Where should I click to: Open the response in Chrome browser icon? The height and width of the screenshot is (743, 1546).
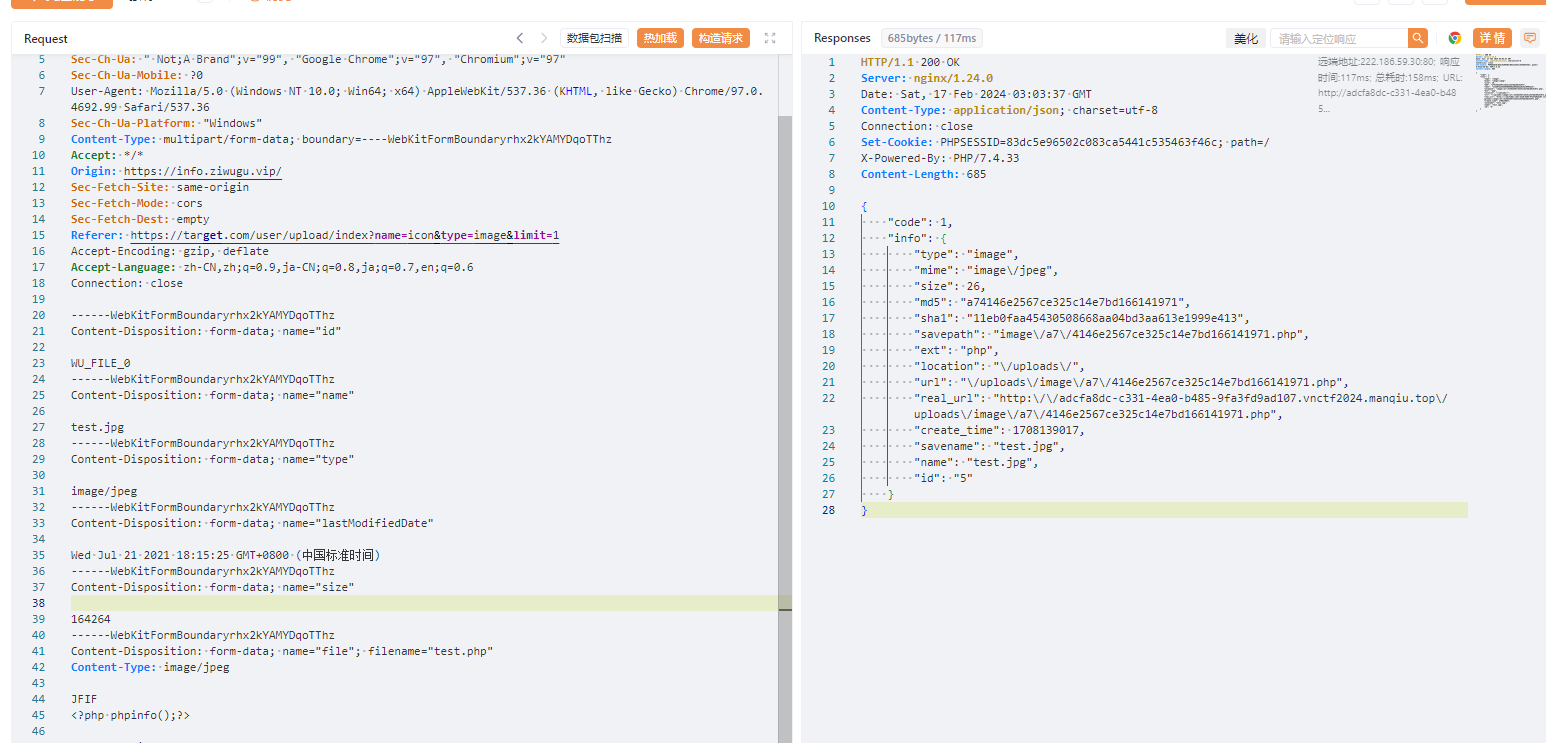click(1455, 38)
